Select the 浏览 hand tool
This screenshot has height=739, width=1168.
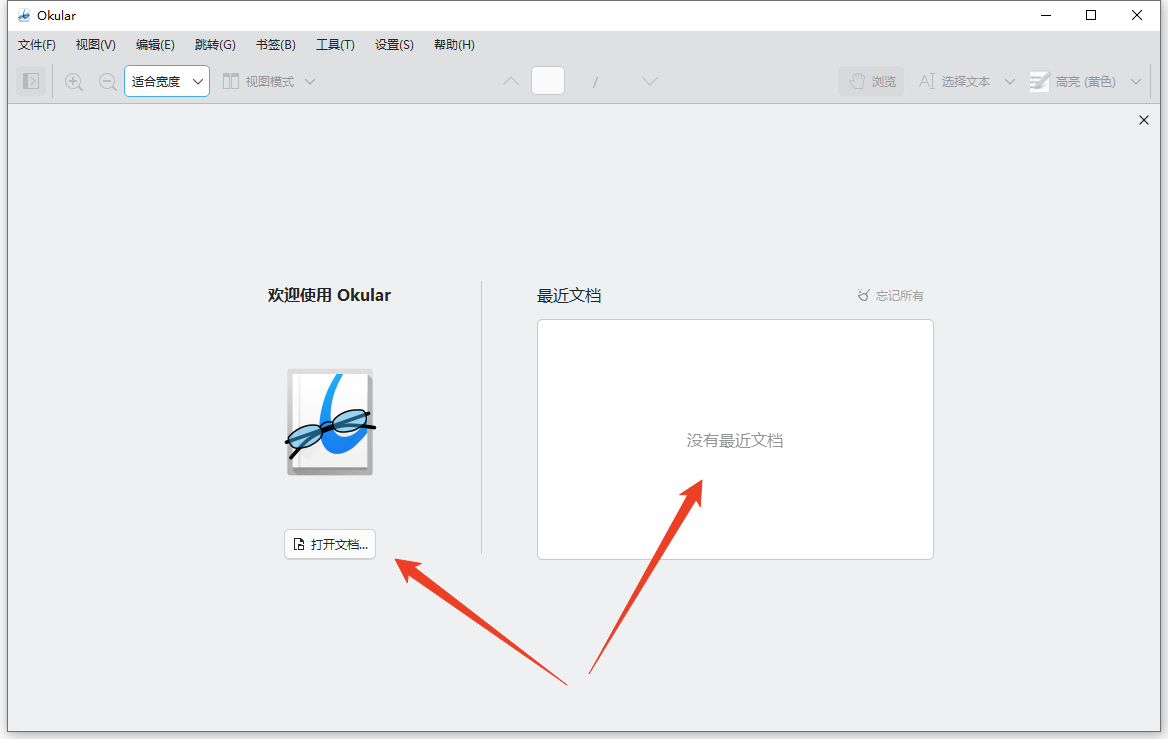871,82
